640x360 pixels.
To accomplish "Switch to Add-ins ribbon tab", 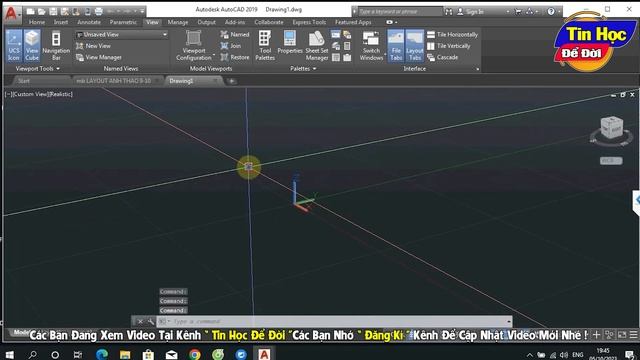I will coord(235,22).
